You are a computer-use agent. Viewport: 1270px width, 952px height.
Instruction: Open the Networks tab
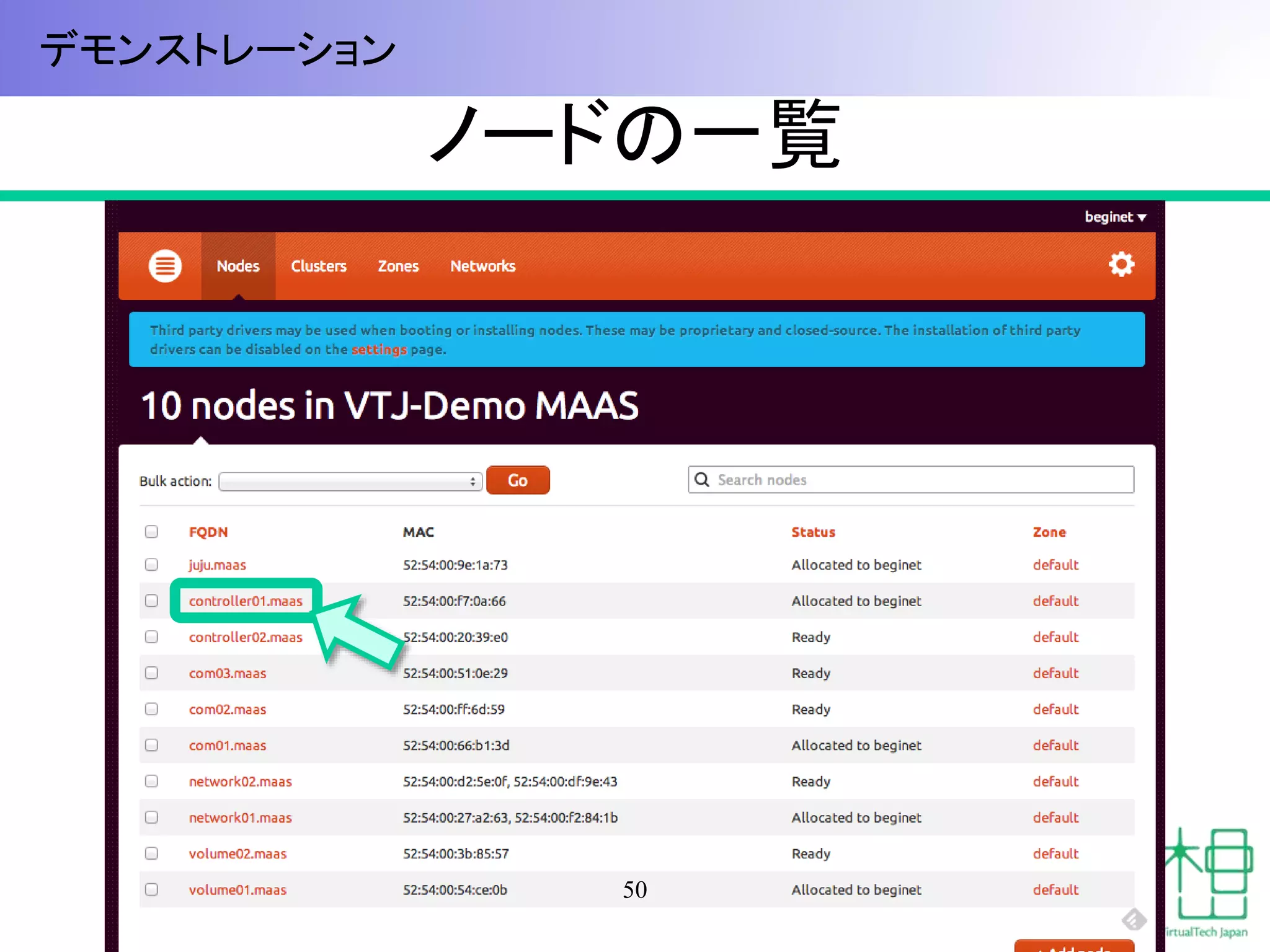coord(482,267)
